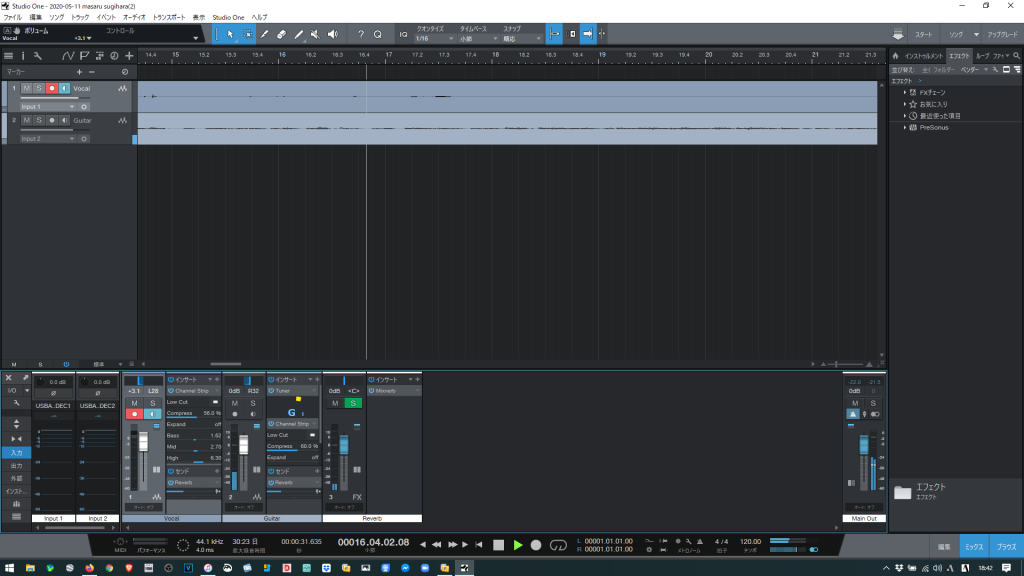Toggle Mute on Guitar track header
The width and height of the screenshot is (1024, 576).
point(27,120)
